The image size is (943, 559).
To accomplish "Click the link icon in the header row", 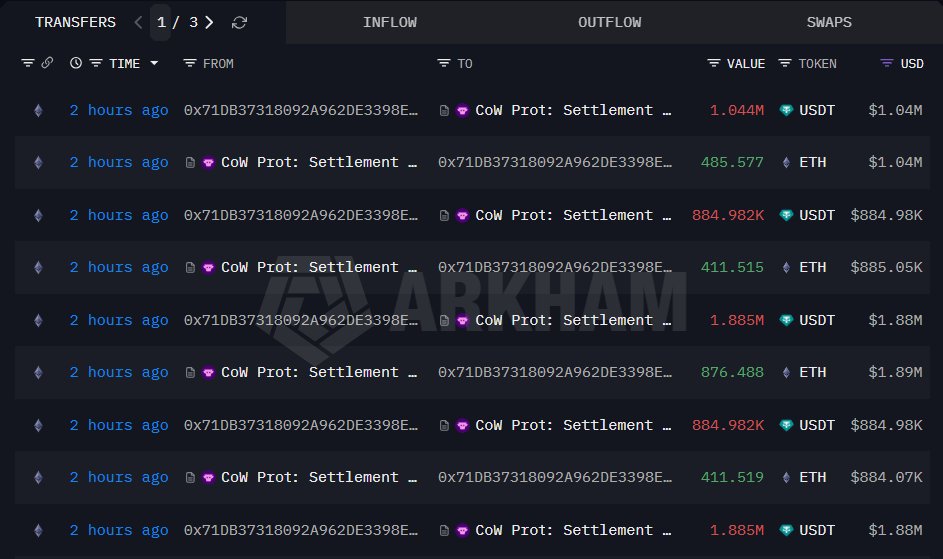I will click(x=47, y=63).
